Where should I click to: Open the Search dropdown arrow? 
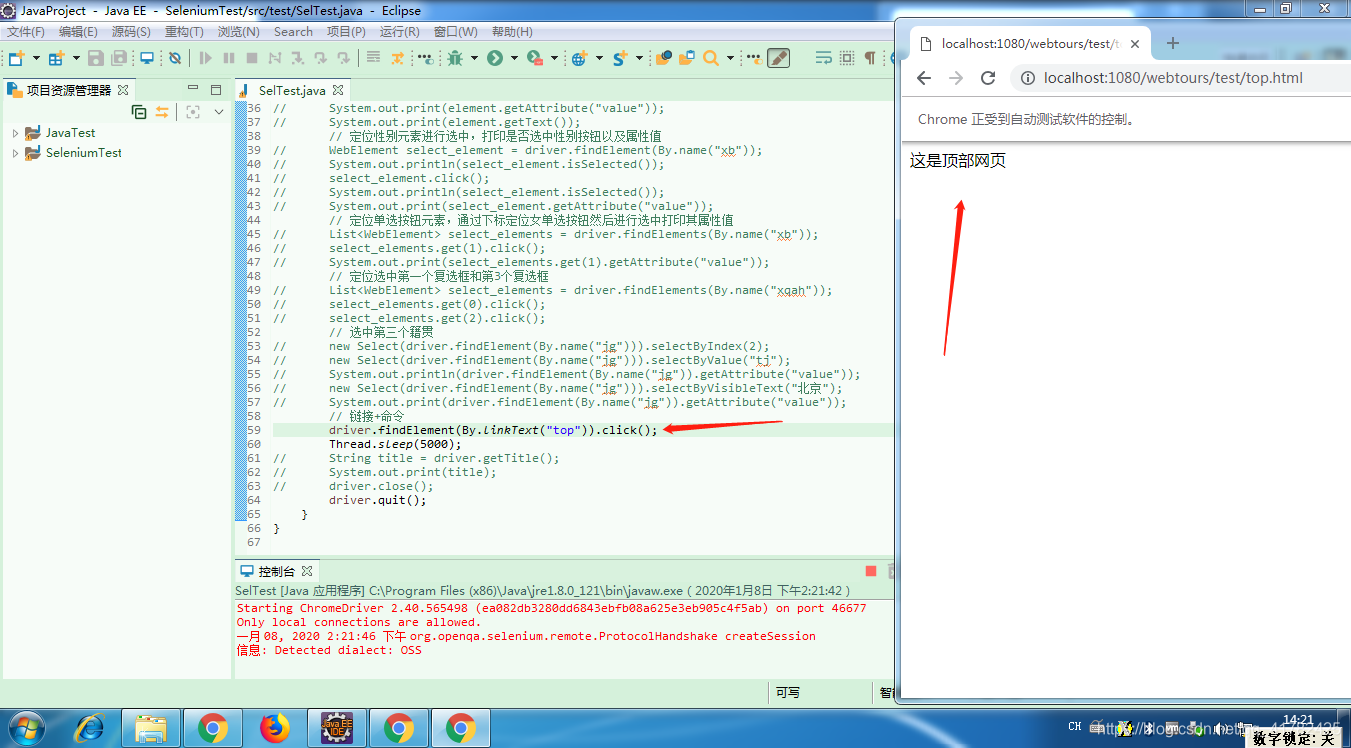click(730, 58)
